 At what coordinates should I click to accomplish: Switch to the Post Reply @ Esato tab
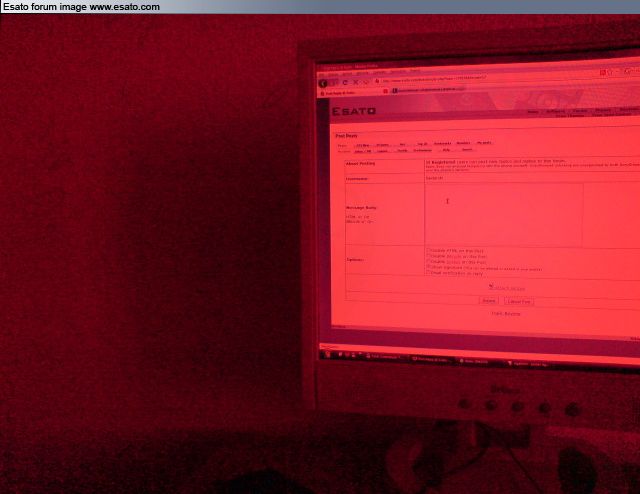click(351, 93)
